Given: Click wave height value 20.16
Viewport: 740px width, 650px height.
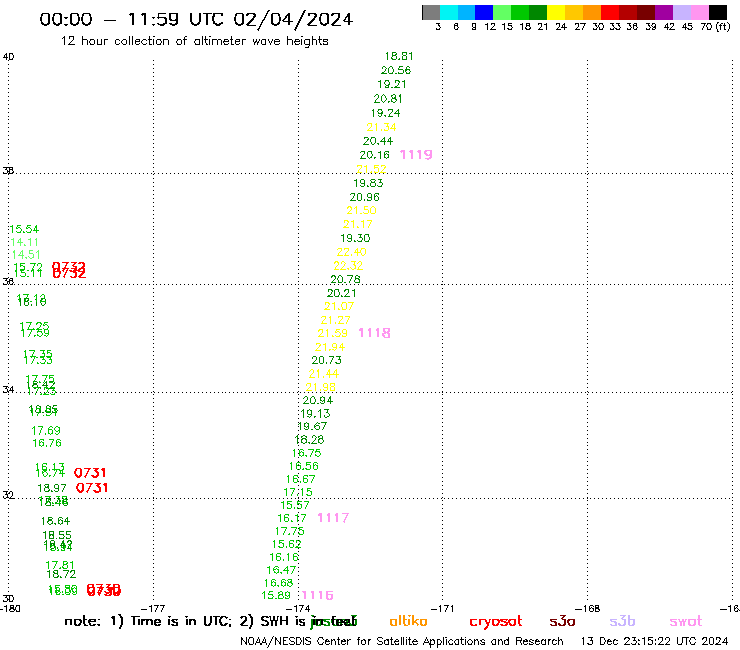Looking at the screenshot, I should pyautogui.click(x=374, y=155).
